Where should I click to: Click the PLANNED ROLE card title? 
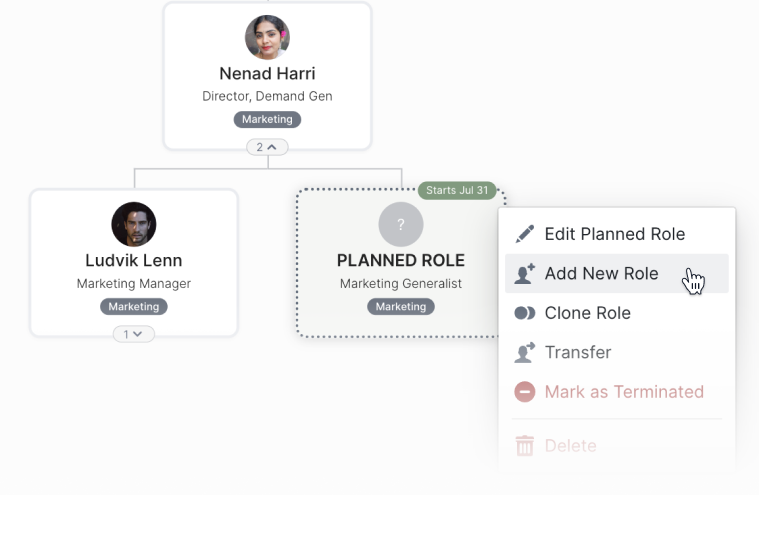click(401, 260)
